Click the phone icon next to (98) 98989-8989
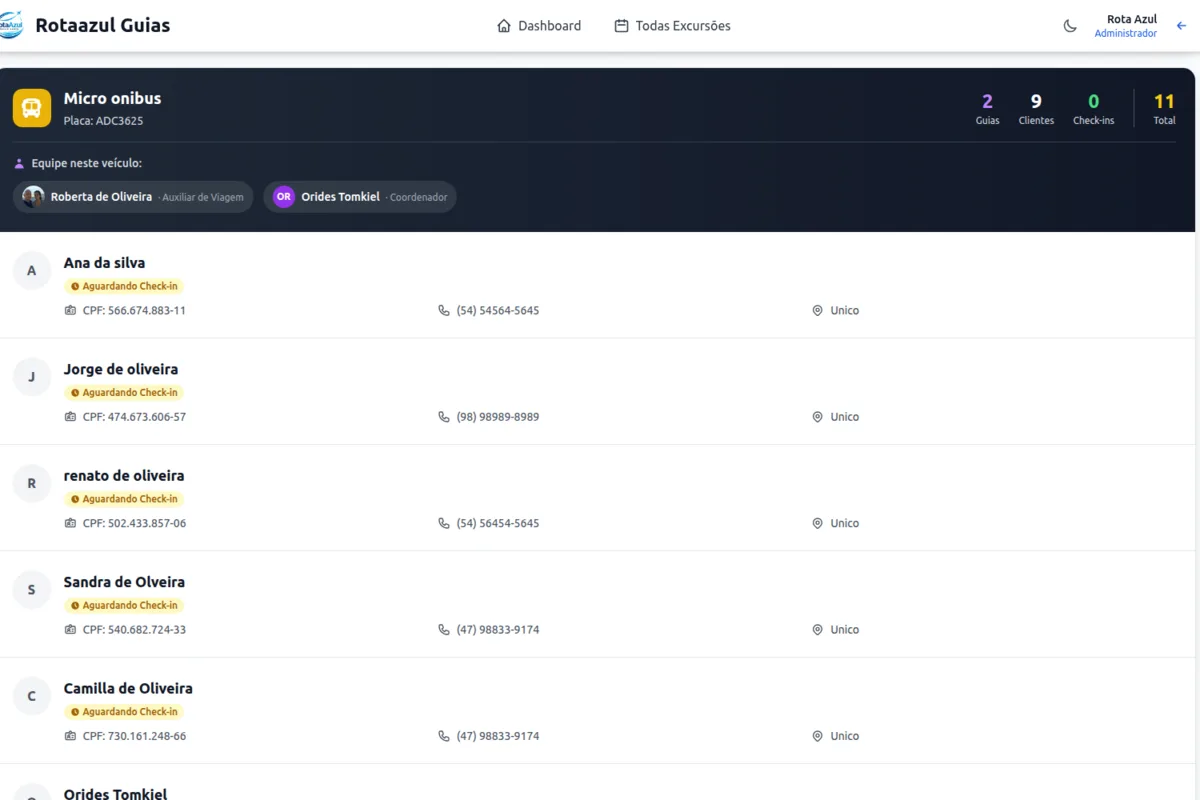This screenshot has height=800, width=1200. (x=444, y=417)
